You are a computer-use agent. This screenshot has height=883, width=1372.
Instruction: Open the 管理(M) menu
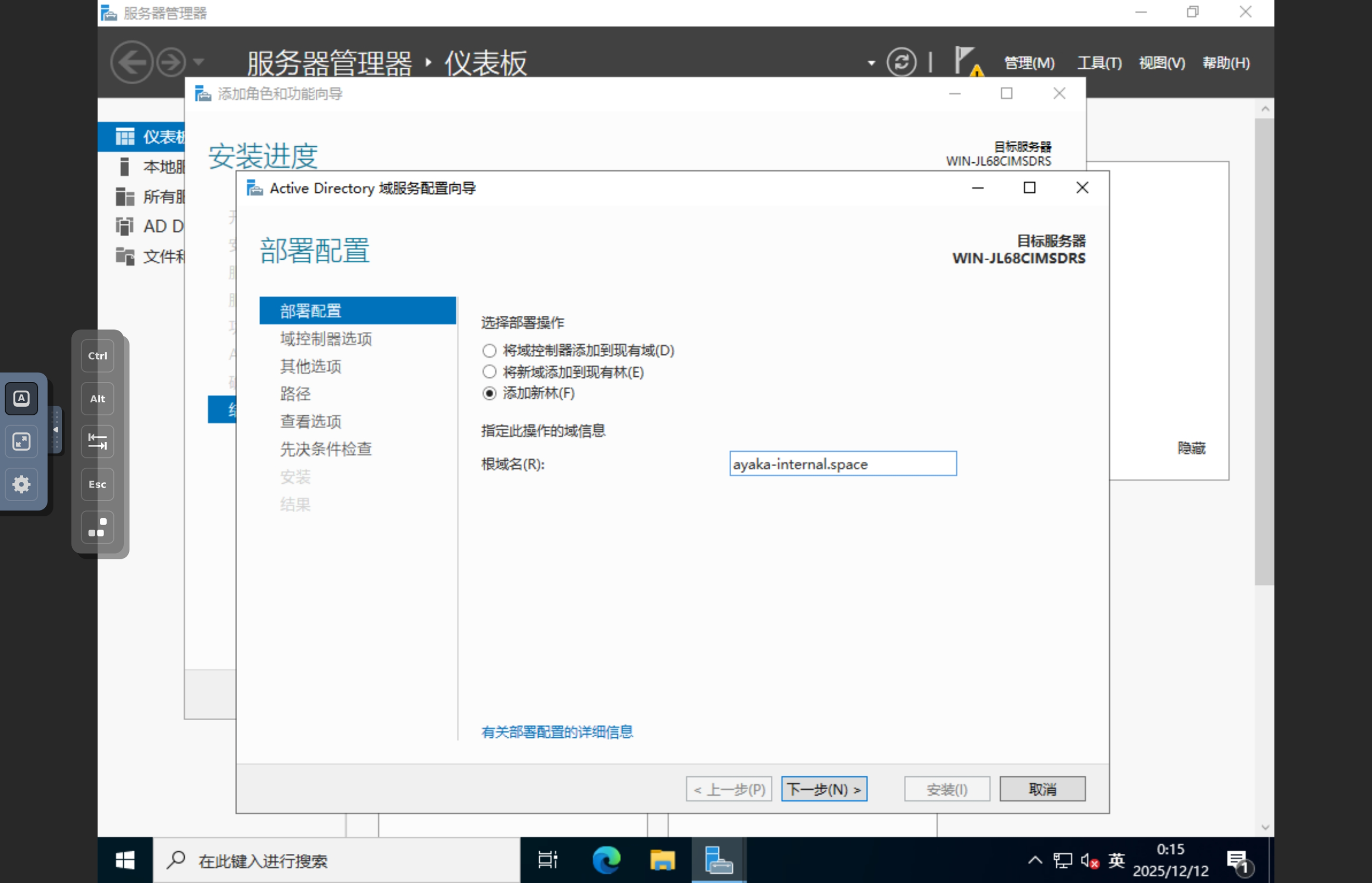point(1029,62)
